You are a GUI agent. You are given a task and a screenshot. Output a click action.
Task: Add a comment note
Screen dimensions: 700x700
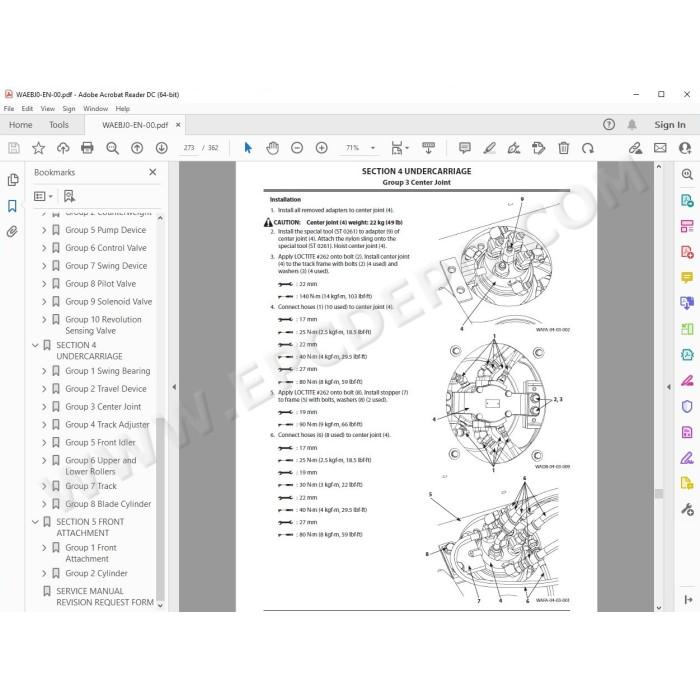pos(465,148)
